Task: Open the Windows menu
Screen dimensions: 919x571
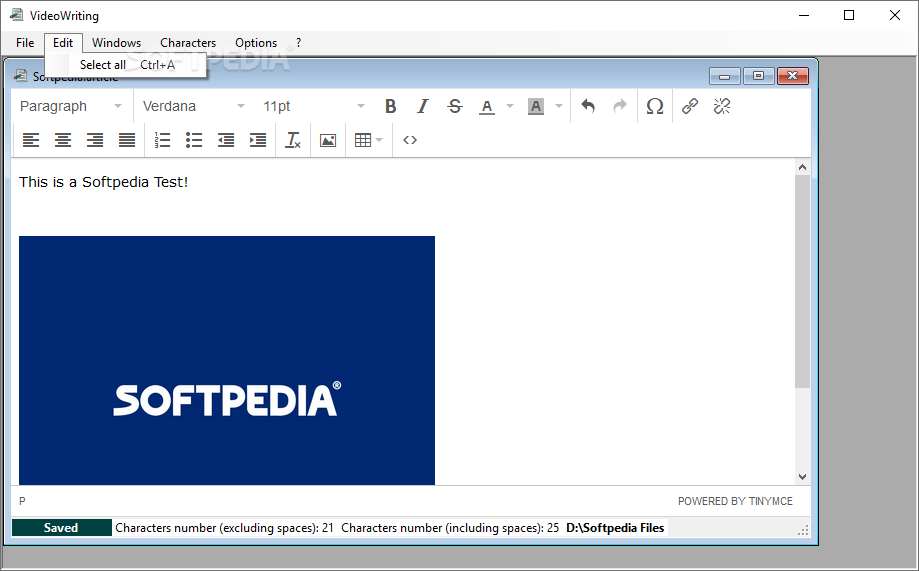Action: pyautogui.click(x=116, y=43)
